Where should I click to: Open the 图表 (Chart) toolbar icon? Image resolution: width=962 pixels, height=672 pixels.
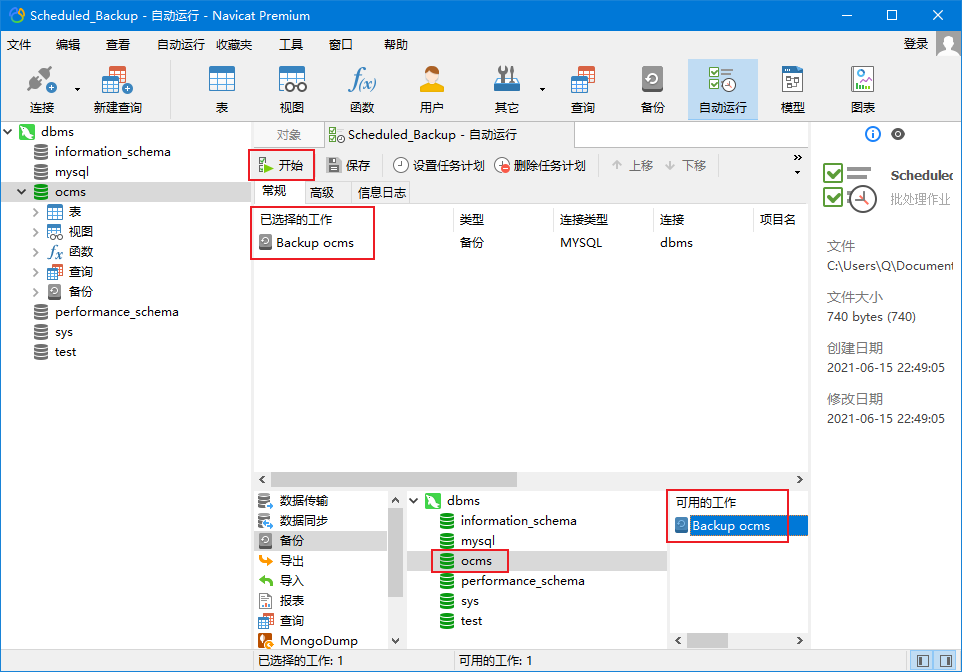[x=862, y=88]
